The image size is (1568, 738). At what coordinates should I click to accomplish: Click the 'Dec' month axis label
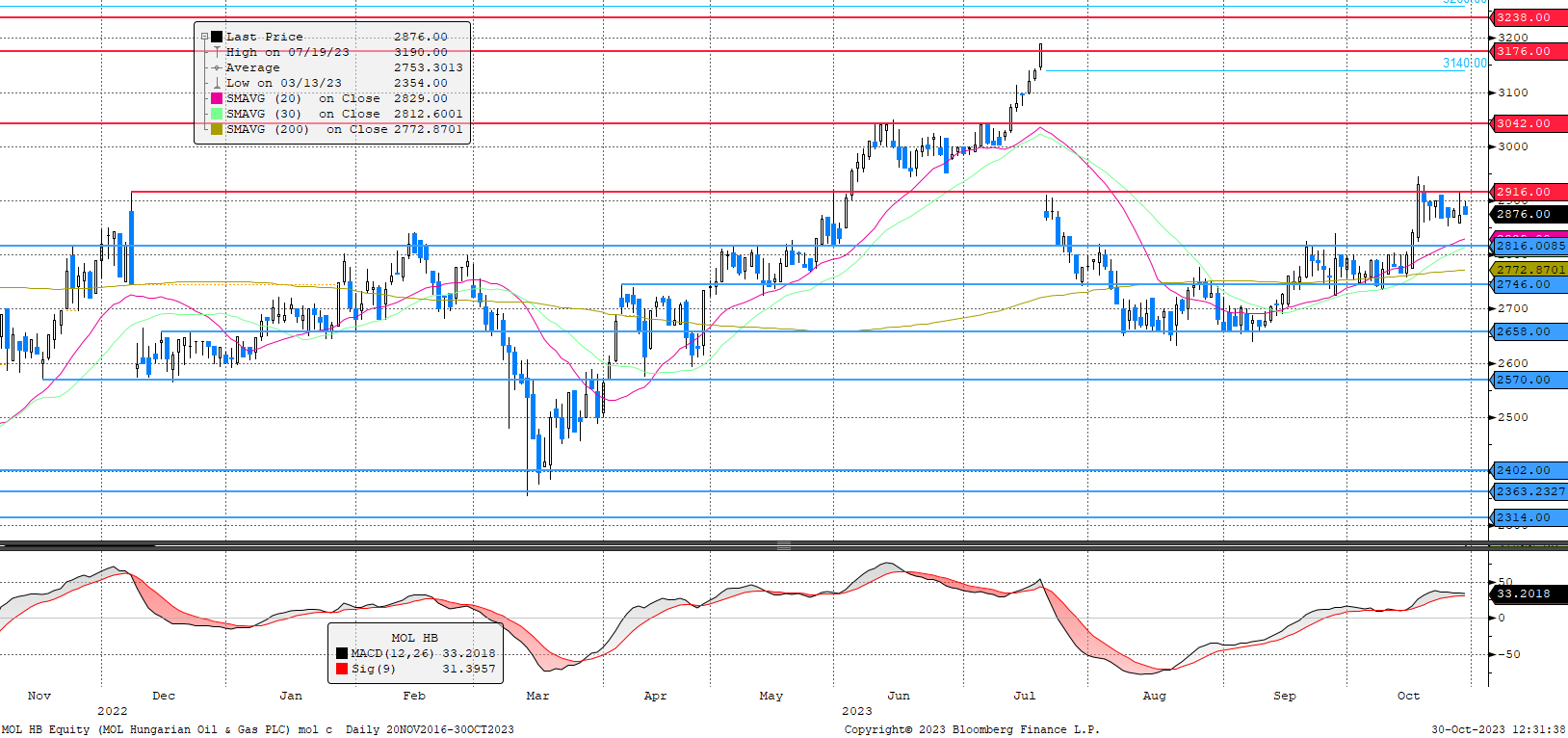tap(164, 696)
